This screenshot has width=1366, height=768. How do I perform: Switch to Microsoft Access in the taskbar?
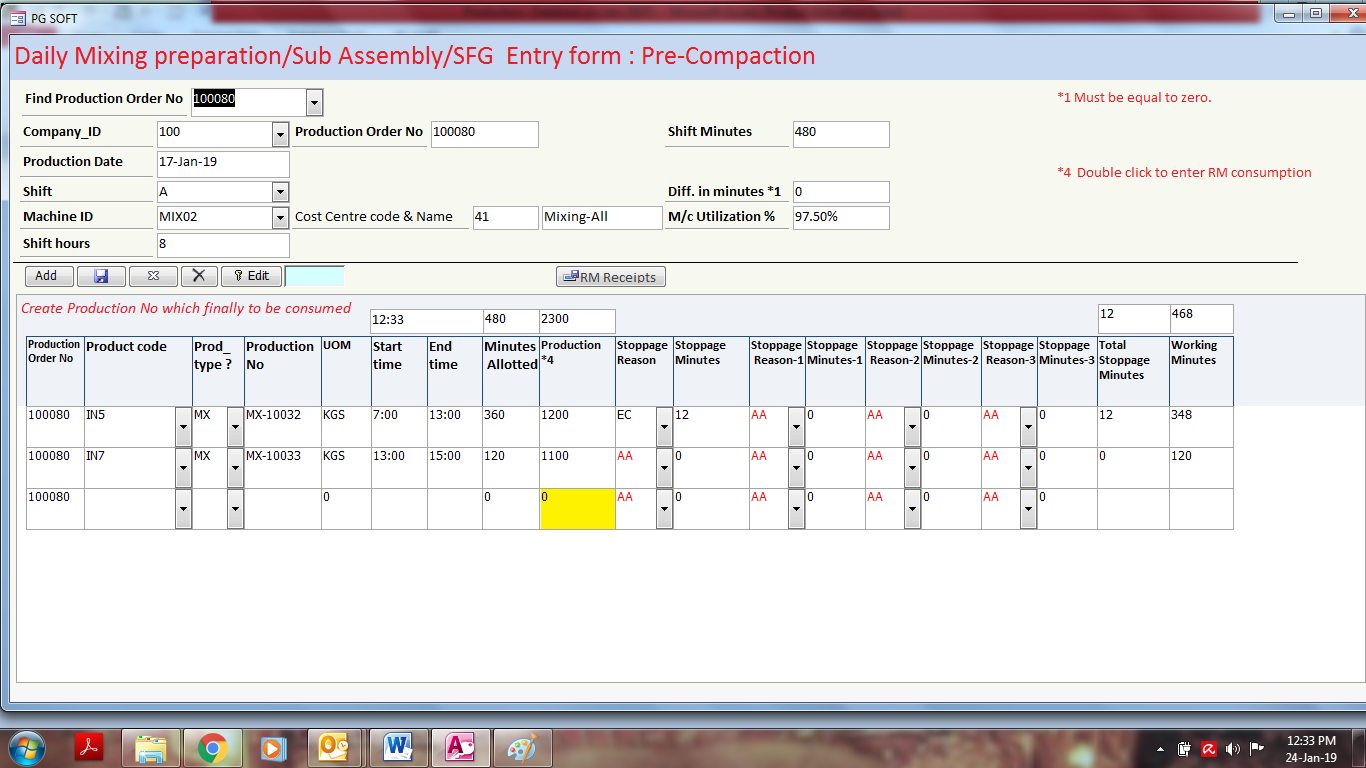click(459, 748)
